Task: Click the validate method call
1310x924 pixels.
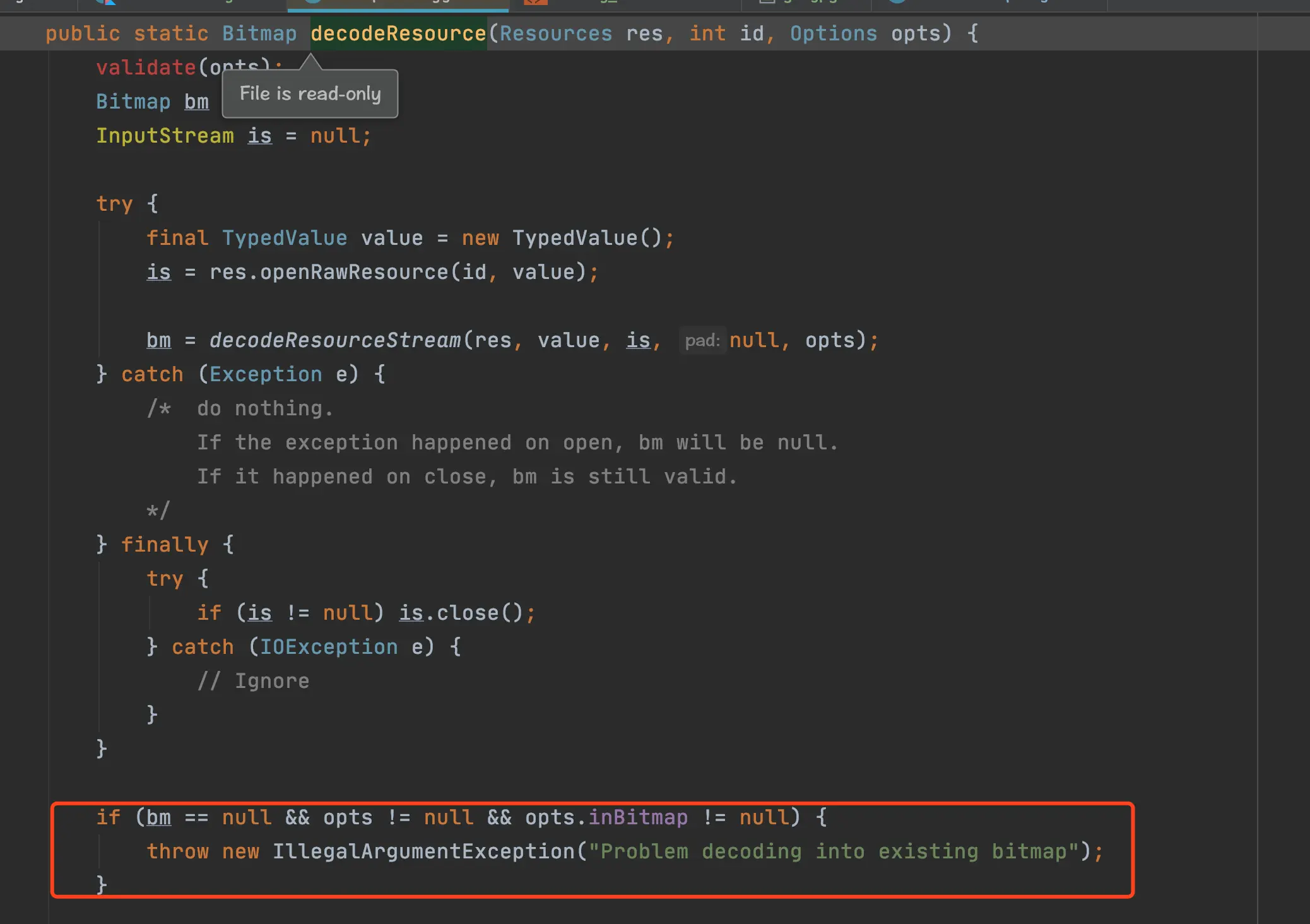Action: (x=146, y=68)
